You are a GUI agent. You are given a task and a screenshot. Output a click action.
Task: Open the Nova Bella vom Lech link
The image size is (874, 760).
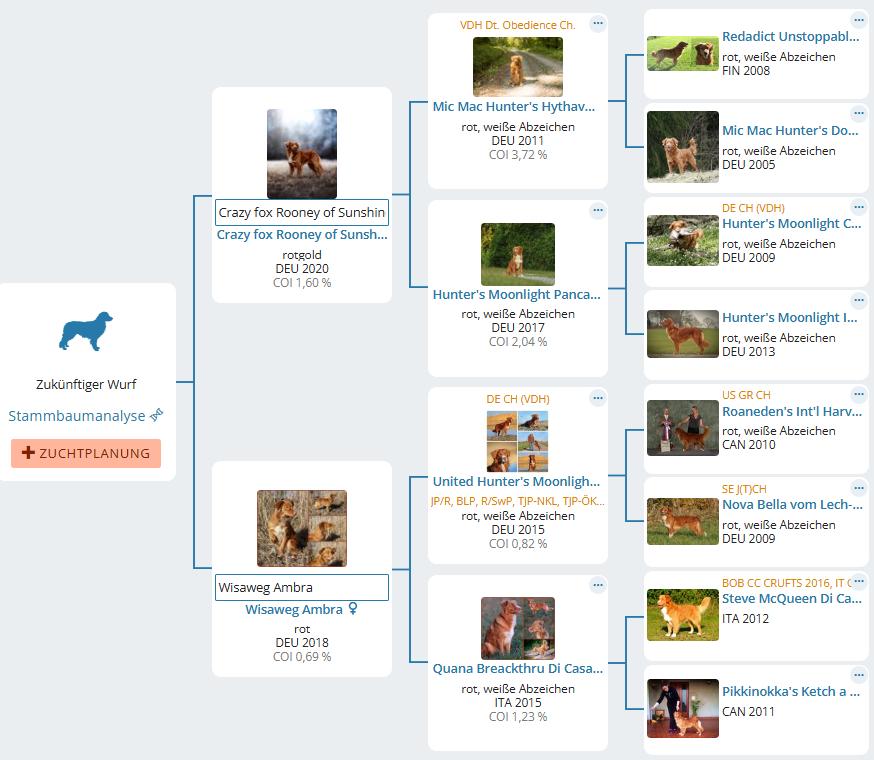pos(791,505)
